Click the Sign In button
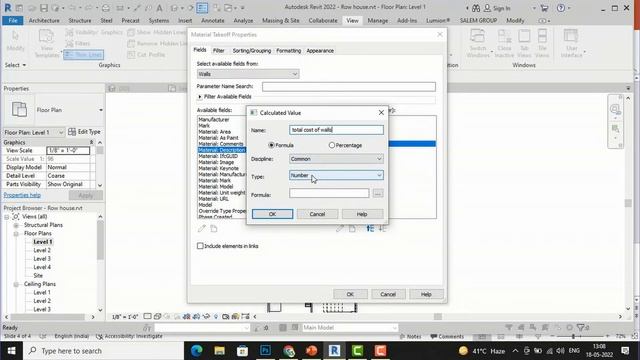 (497, 8)
